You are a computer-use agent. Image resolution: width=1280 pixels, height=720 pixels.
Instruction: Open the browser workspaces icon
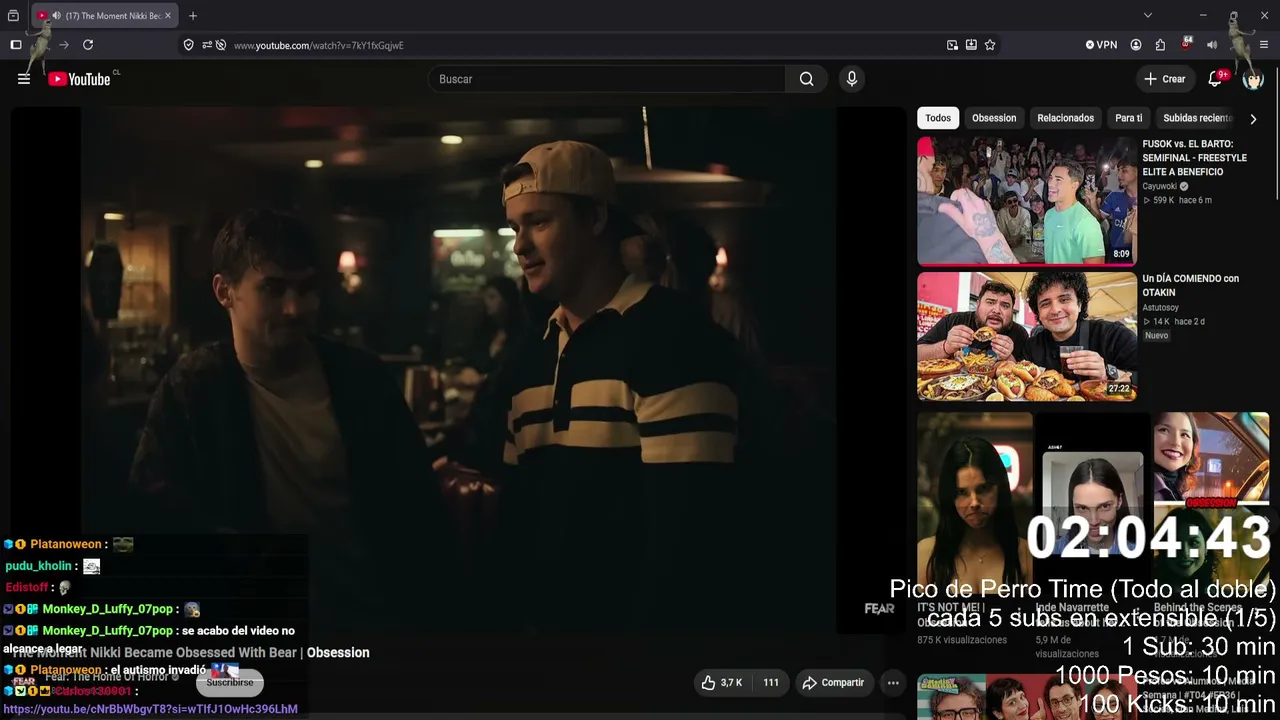pyautogui.click(x=13, y=16)
